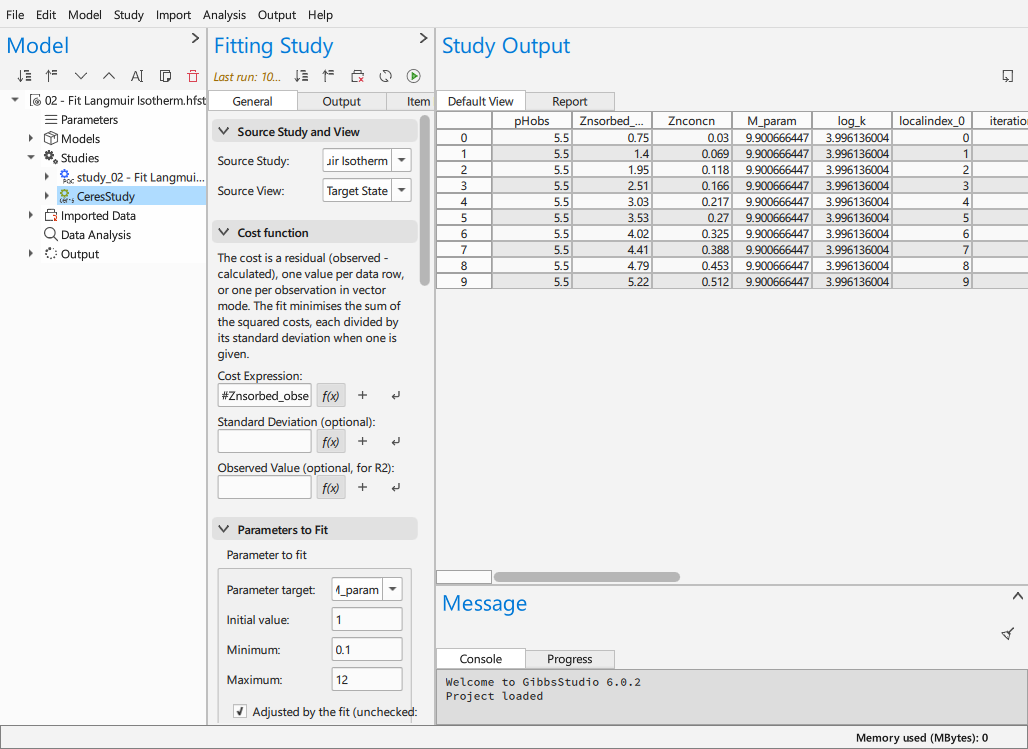Click return arrow icon for Observed Value
1028x749 pixels.
pos(395,487)
